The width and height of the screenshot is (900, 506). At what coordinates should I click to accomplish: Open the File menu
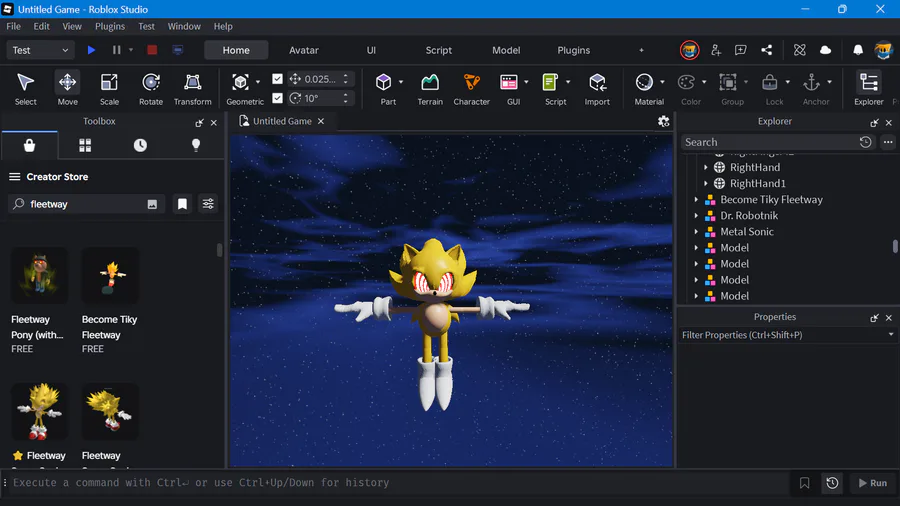coord(13,26)
